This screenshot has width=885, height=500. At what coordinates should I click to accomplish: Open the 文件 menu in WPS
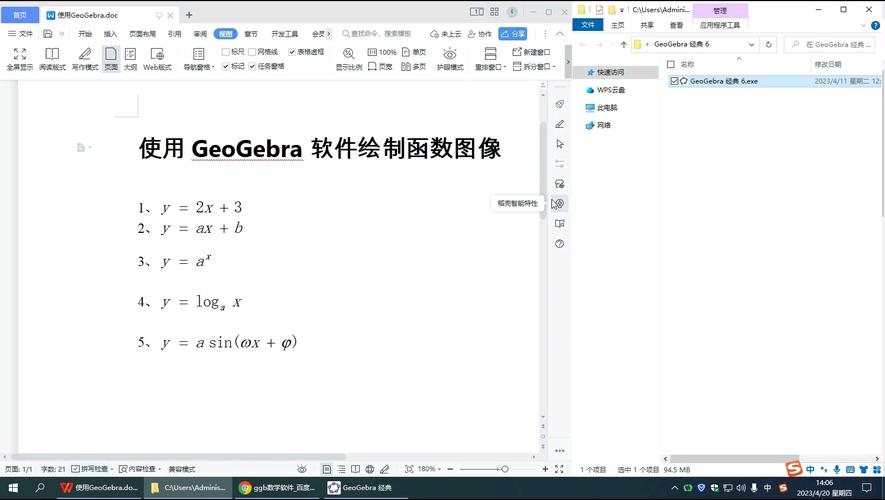(21, 34)
